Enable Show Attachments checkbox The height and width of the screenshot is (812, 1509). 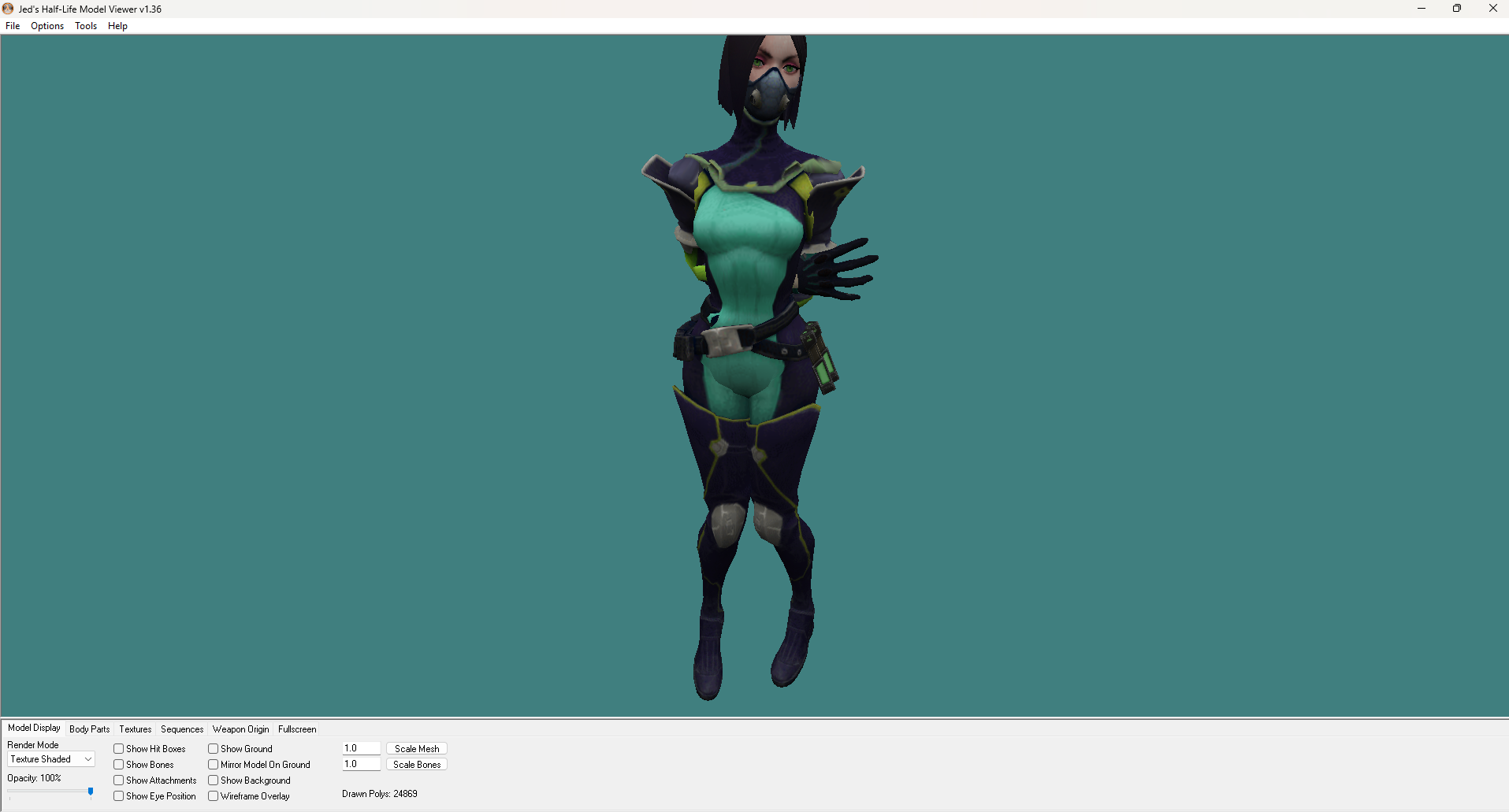[119, 780]
